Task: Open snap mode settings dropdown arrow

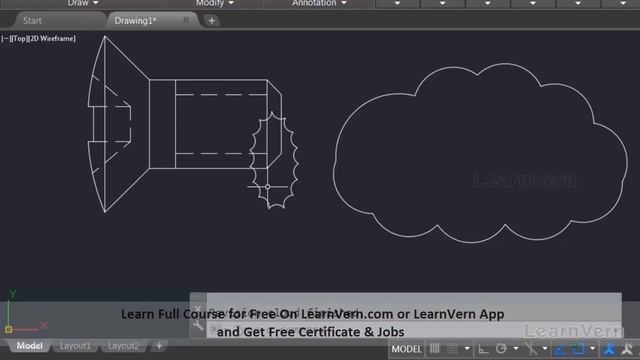Action: [467, 349]
